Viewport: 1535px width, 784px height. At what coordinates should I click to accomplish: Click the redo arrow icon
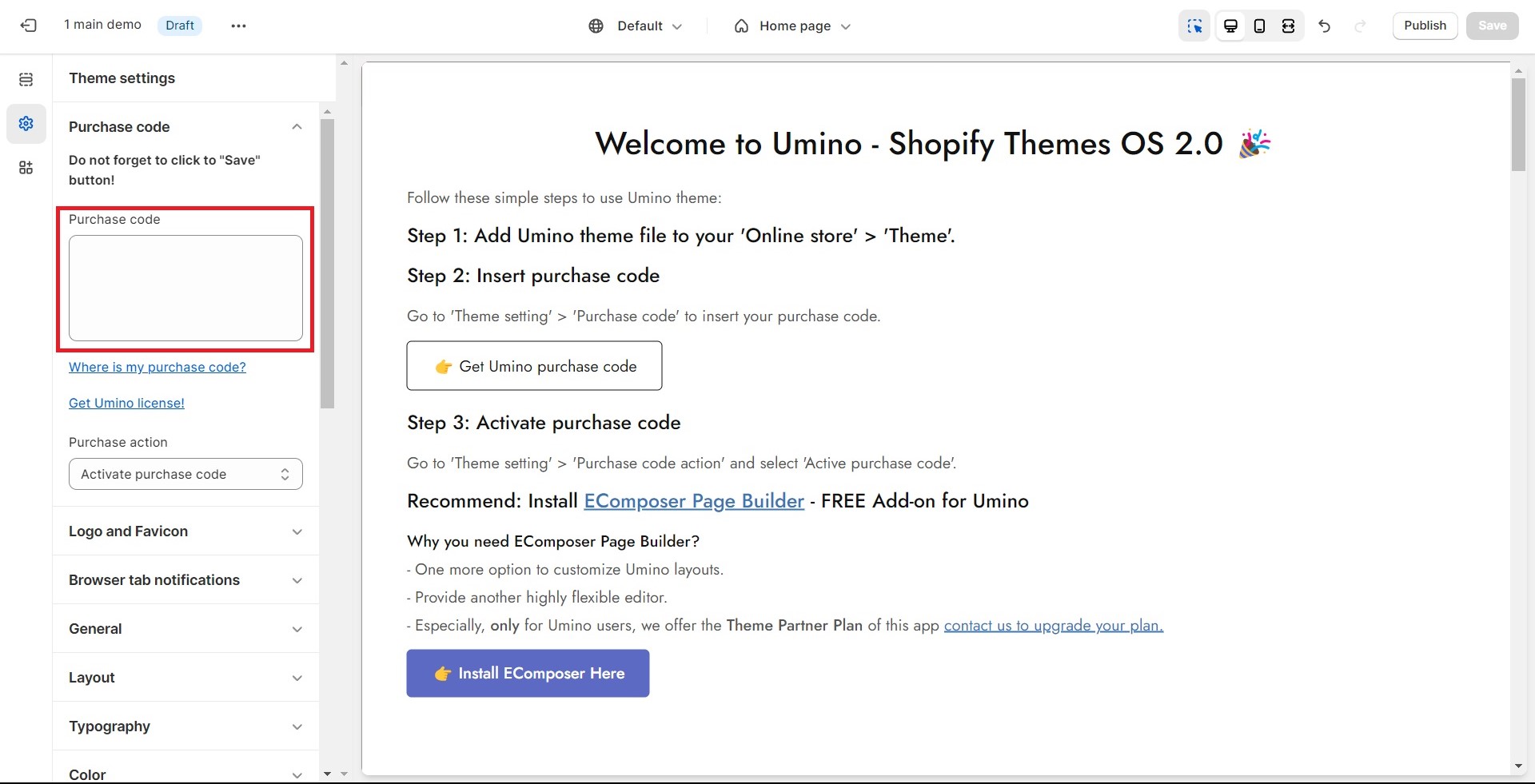pyautogui.click(x=1360, y=26)
